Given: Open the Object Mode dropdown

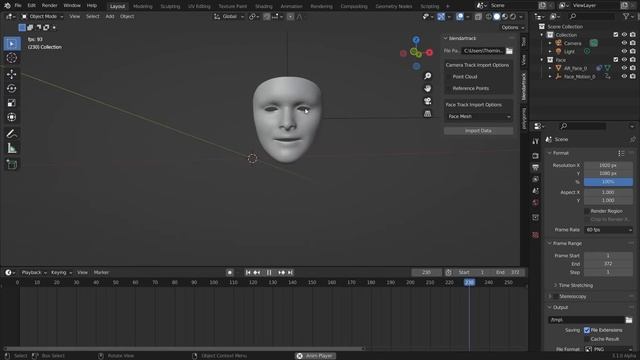Looking at the screenshot, I should [x=42, y=17].
